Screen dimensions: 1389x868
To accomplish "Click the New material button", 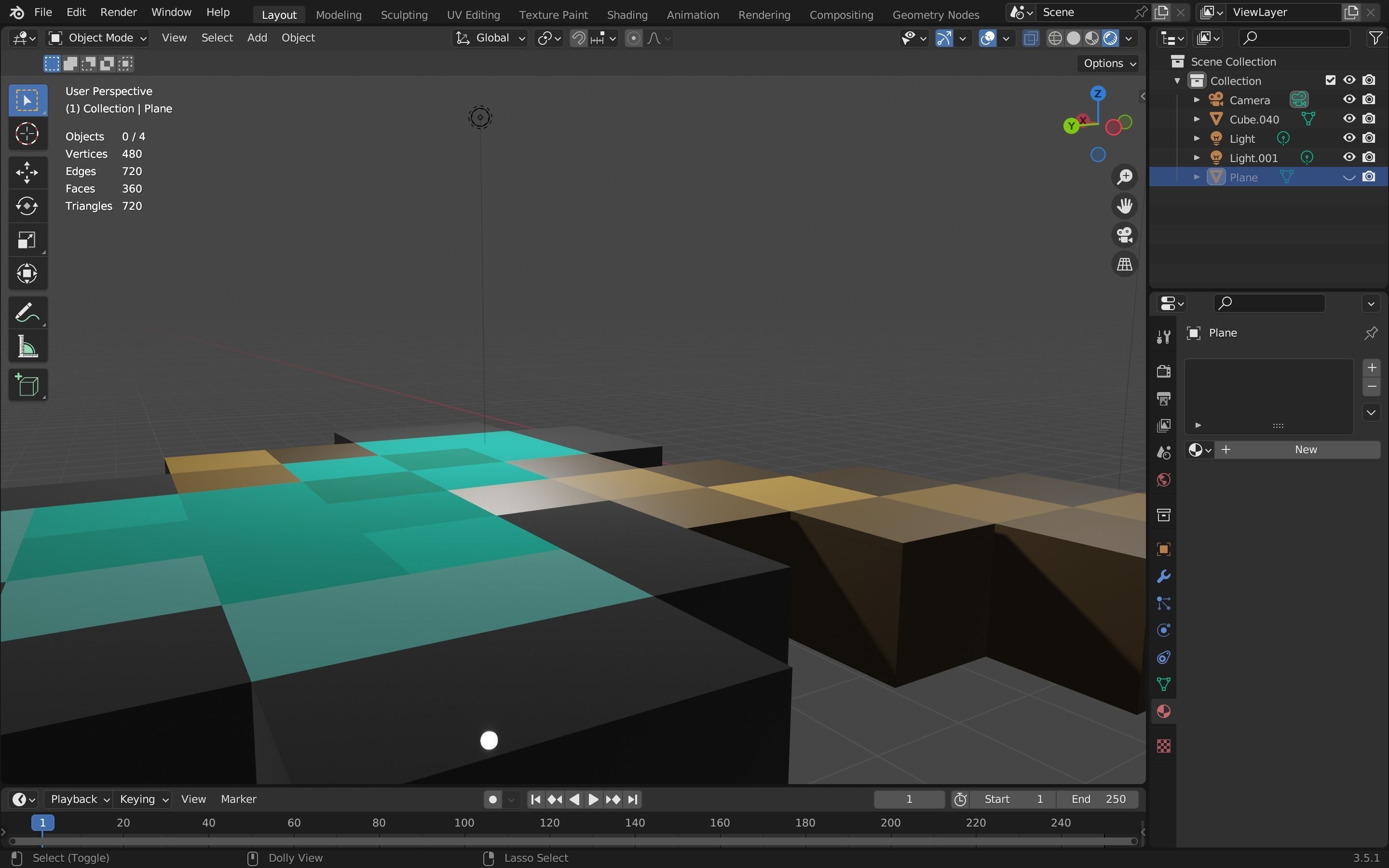I will coord(1305,449).
